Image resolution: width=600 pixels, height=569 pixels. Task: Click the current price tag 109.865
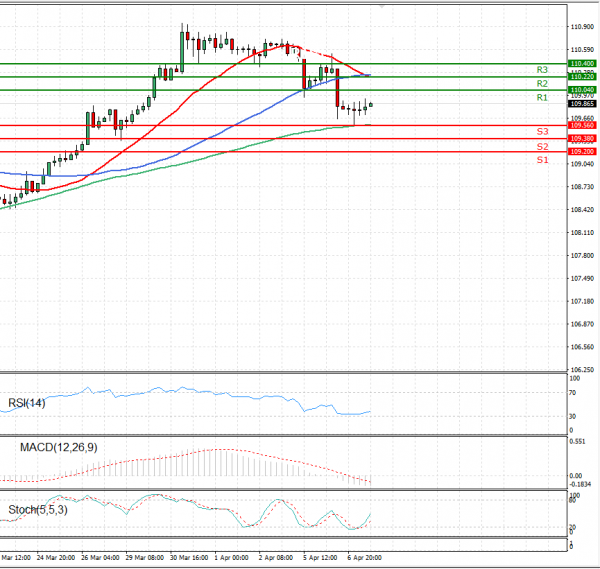[582, 104]
